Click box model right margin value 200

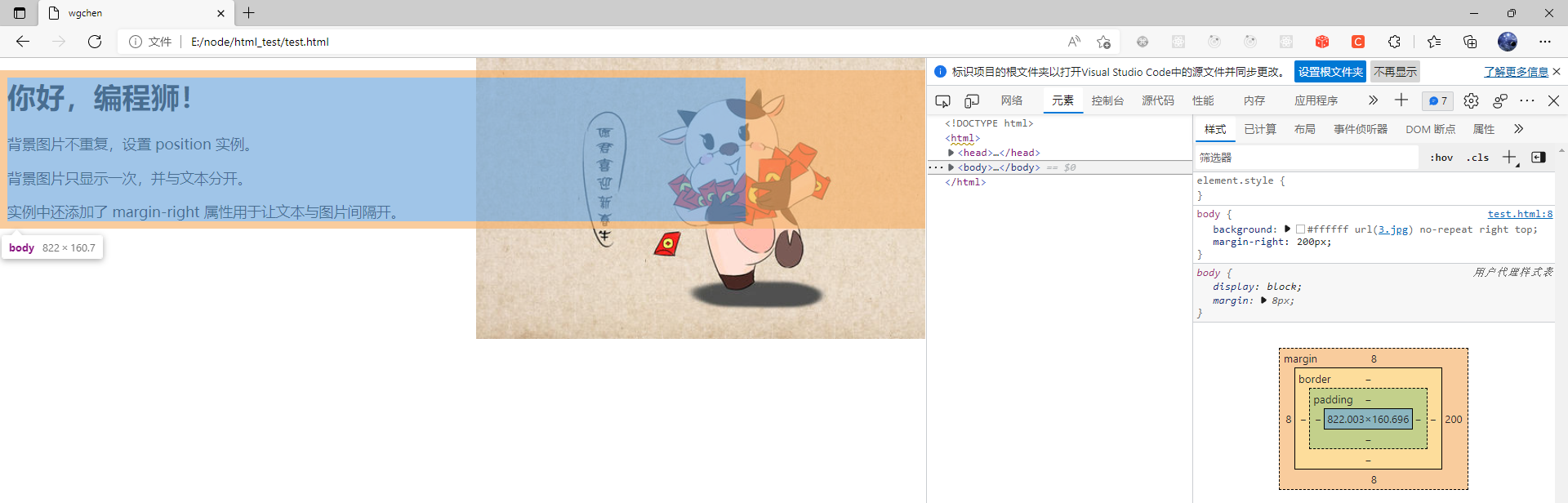click(1454, 419)
